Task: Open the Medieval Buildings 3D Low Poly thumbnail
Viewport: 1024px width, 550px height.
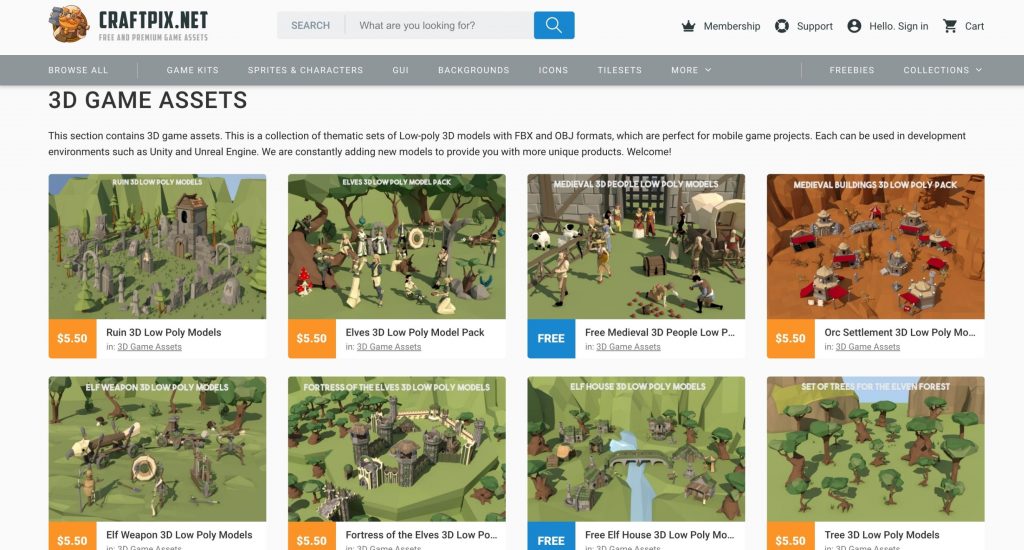Action: (x=875, y=246)
